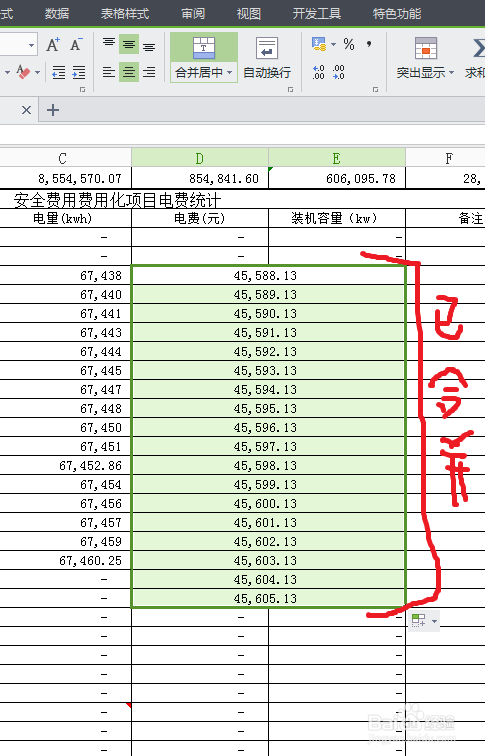Apply currency number format icon

click(319, 44)
